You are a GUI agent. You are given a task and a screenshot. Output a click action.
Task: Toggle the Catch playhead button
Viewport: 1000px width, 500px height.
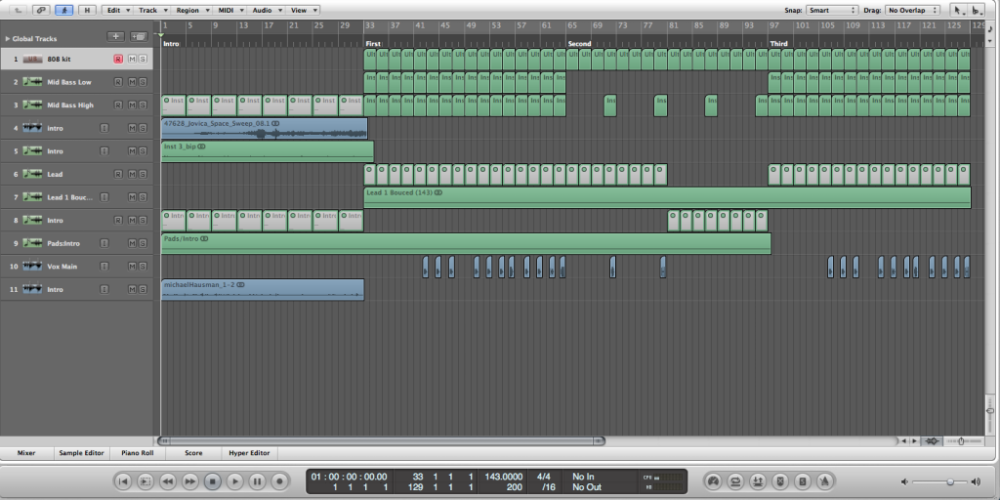pyautogui.click(x=64, y=10)
